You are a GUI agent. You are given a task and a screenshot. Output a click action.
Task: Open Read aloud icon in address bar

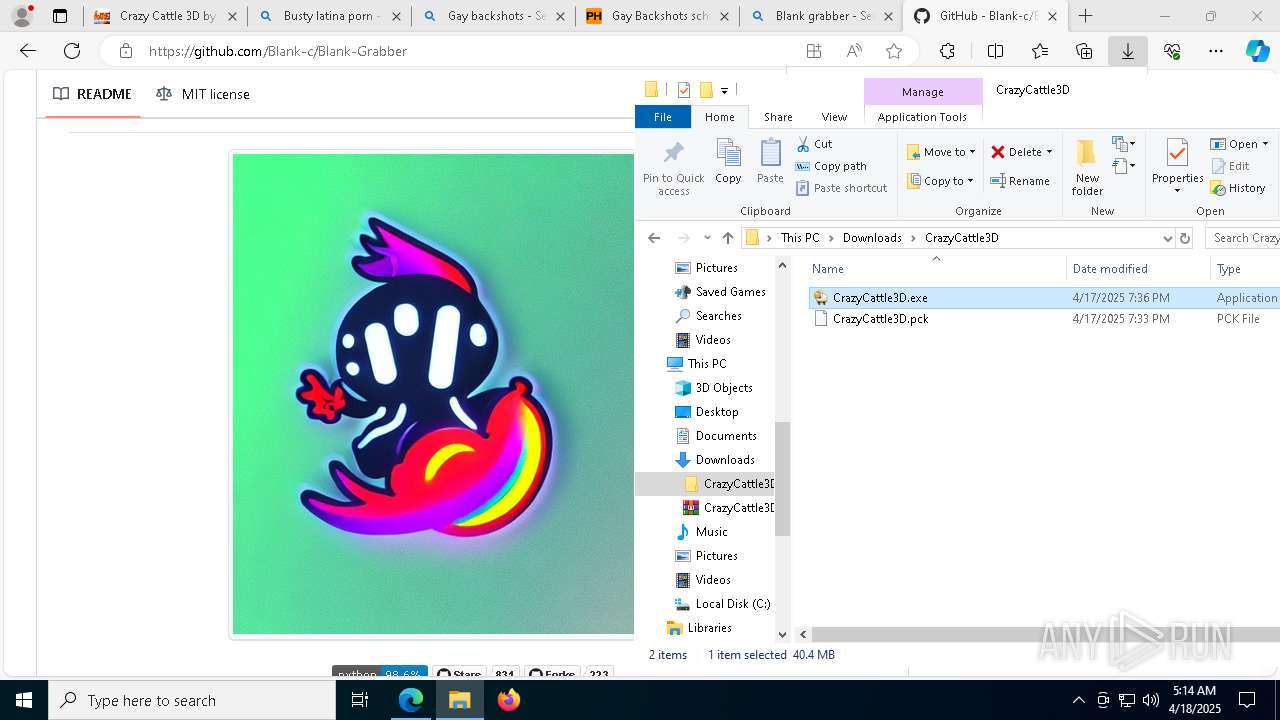(854, 51)
